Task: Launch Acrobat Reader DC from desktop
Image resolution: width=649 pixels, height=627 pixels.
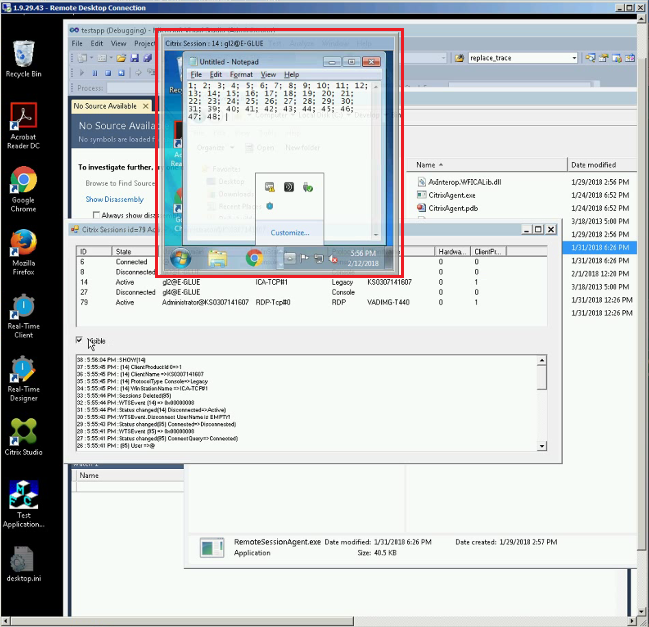Action: pos(23,125)
